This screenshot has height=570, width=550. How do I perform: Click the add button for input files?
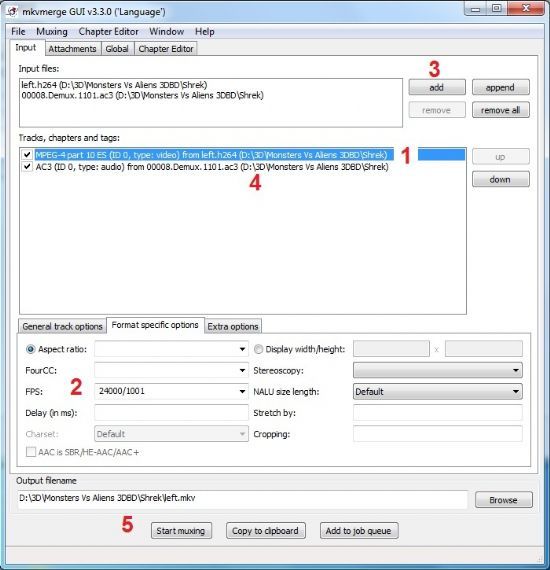[x=437, y=87]
